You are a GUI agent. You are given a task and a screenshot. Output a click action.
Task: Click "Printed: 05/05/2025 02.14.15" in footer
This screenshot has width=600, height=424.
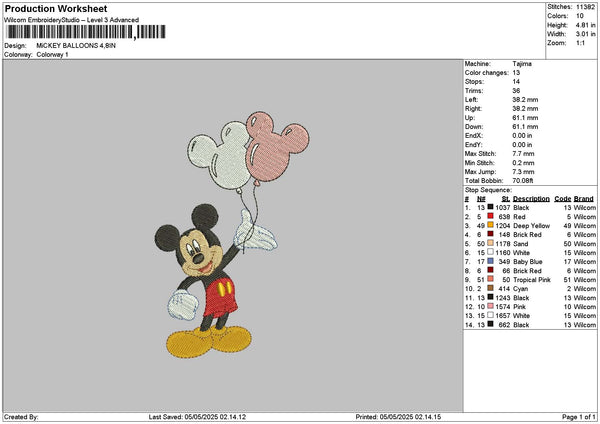[398, 417]
